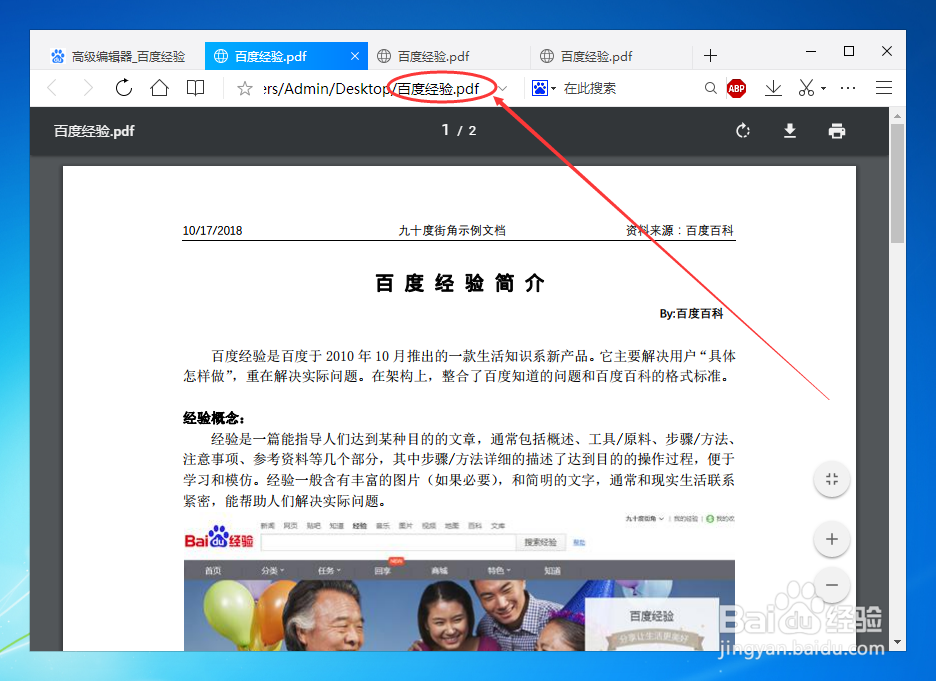The image size is (936, 681).
Task: Open the three-dot more options
Action: tap(848, 88)
